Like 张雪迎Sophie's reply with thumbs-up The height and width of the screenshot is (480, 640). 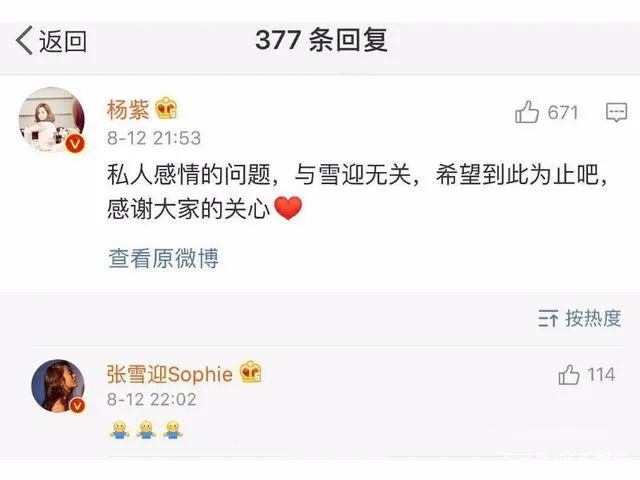coord(569,375)
